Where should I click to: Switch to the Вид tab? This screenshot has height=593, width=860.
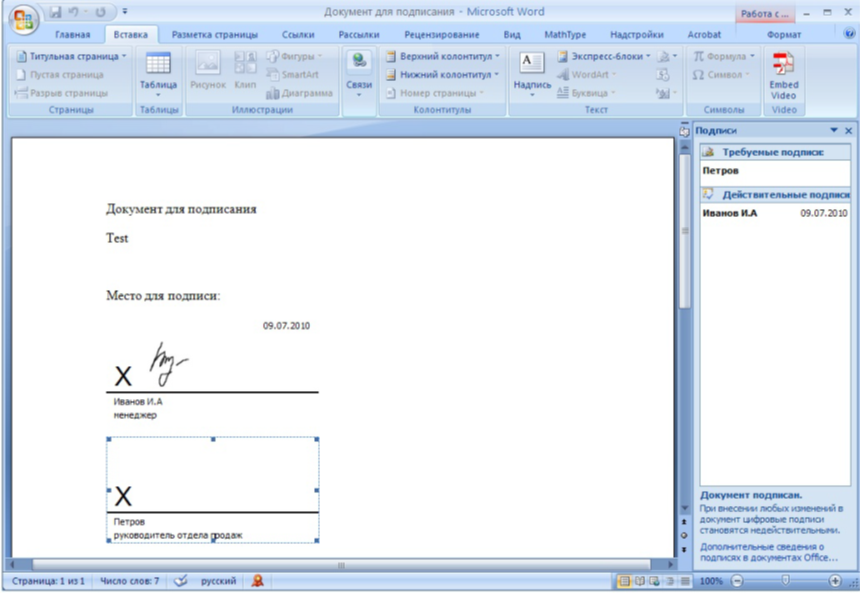point(512,35)
